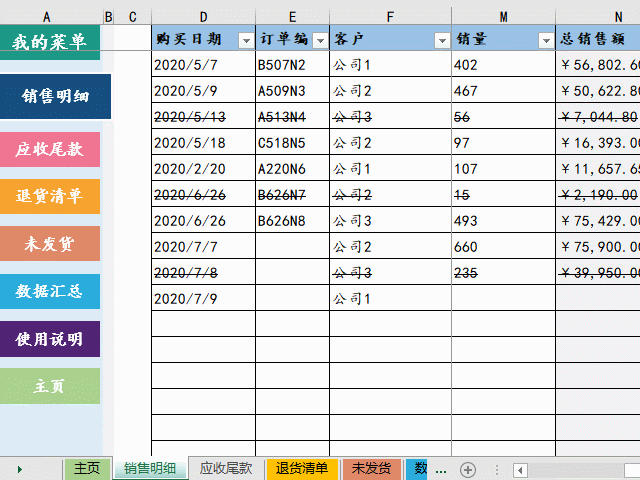
Task: Open the purple 使用说明 button
Action: coord(50,339)
